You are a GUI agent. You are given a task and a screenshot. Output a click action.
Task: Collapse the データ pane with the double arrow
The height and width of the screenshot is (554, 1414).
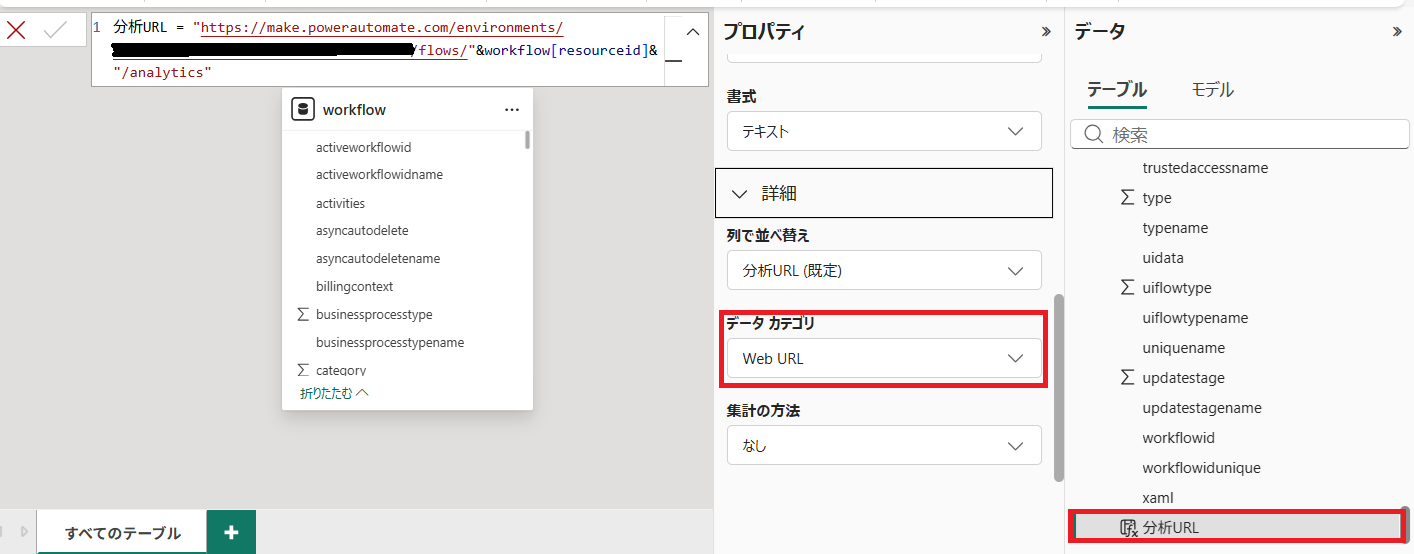(1397, 32)
